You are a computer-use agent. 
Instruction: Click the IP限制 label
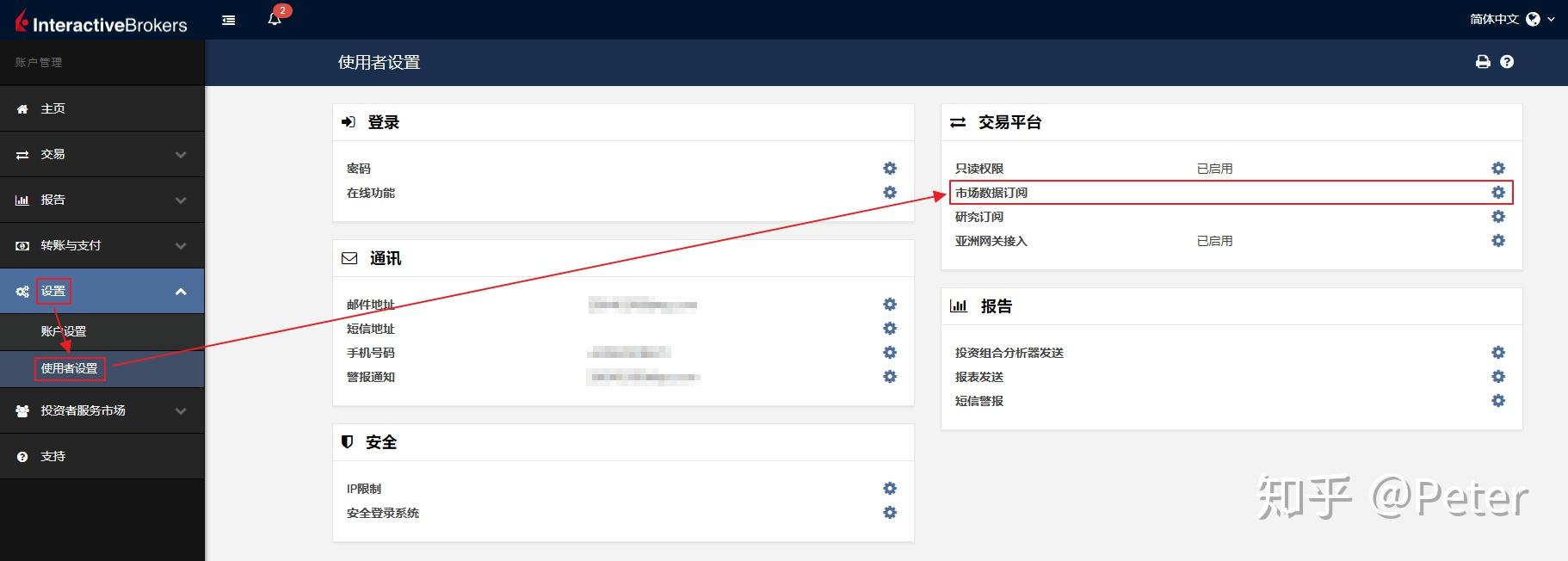364,489
